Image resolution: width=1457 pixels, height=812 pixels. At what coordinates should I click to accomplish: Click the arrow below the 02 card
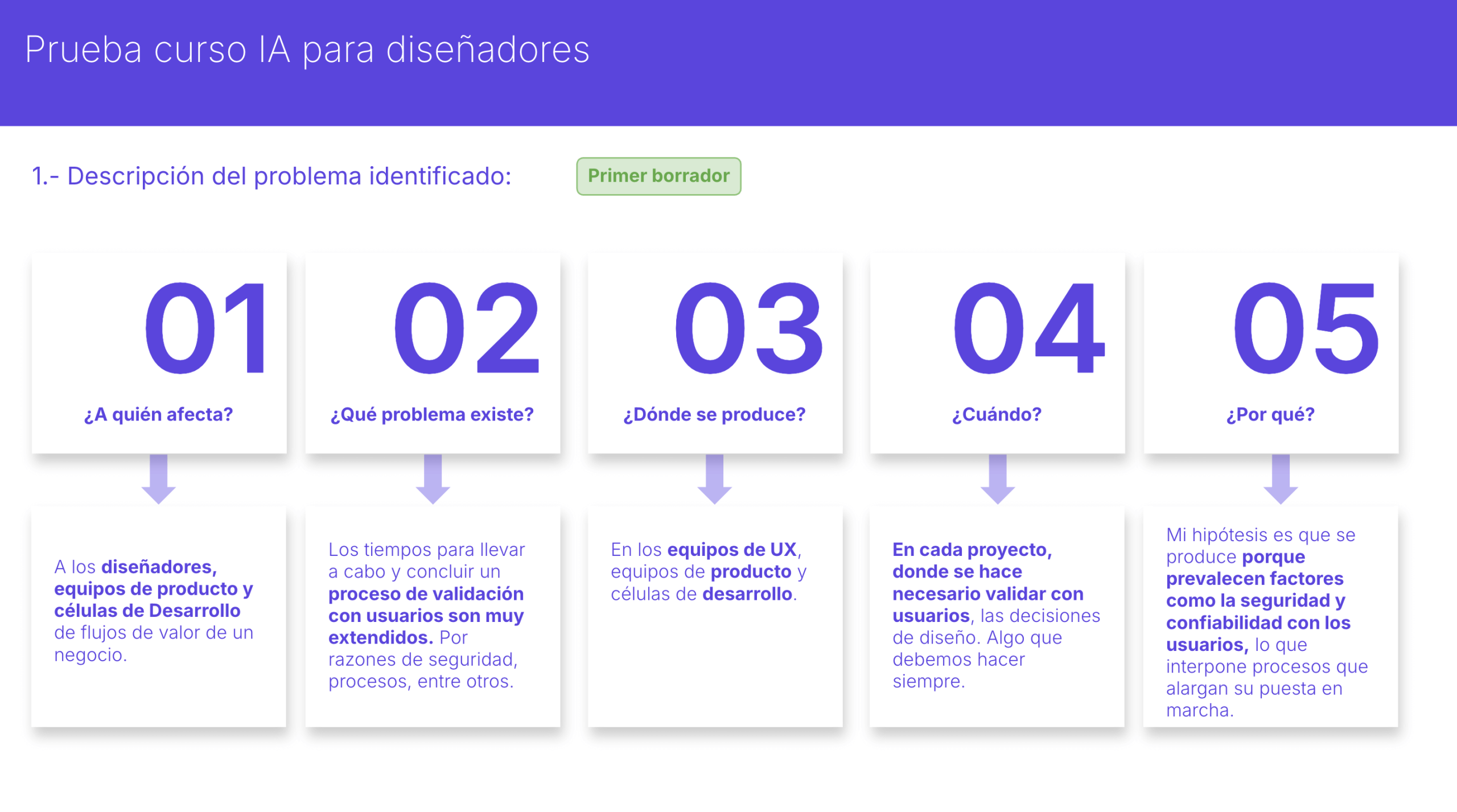(433, 479)
